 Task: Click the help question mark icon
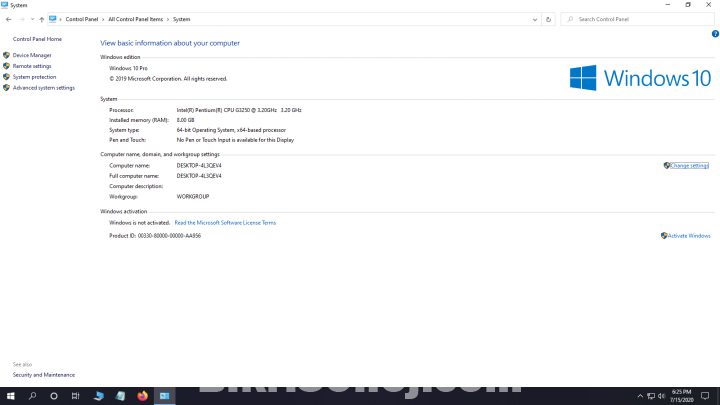715,34
